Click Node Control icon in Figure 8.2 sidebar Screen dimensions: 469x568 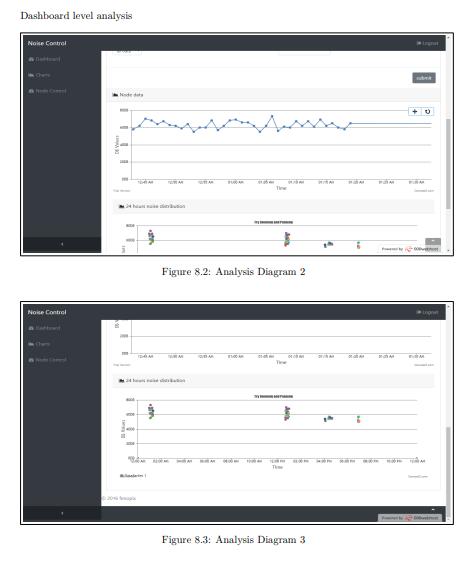[31, 91]
